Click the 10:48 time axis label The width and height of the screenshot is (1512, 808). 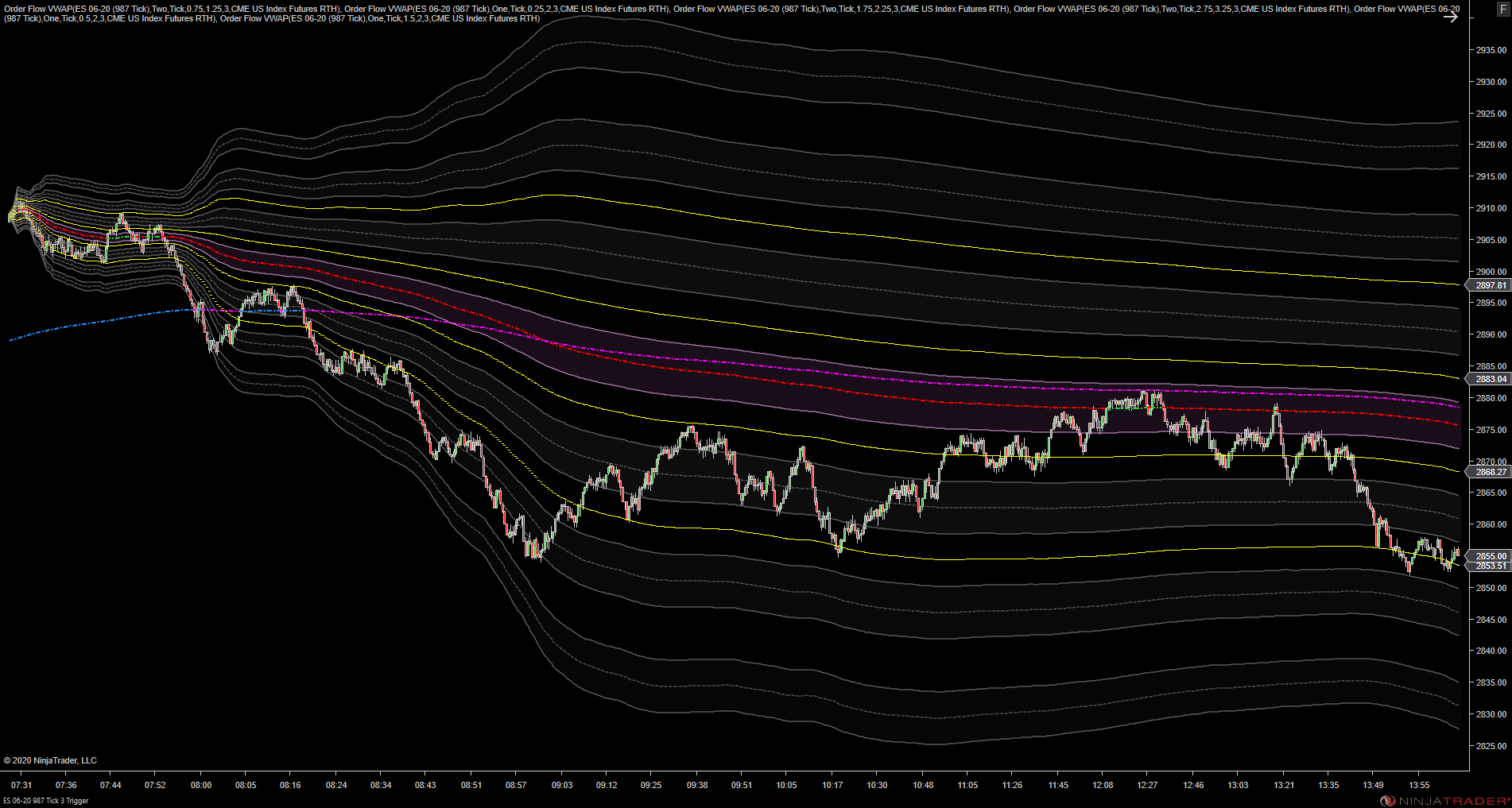tap(923, 785)
